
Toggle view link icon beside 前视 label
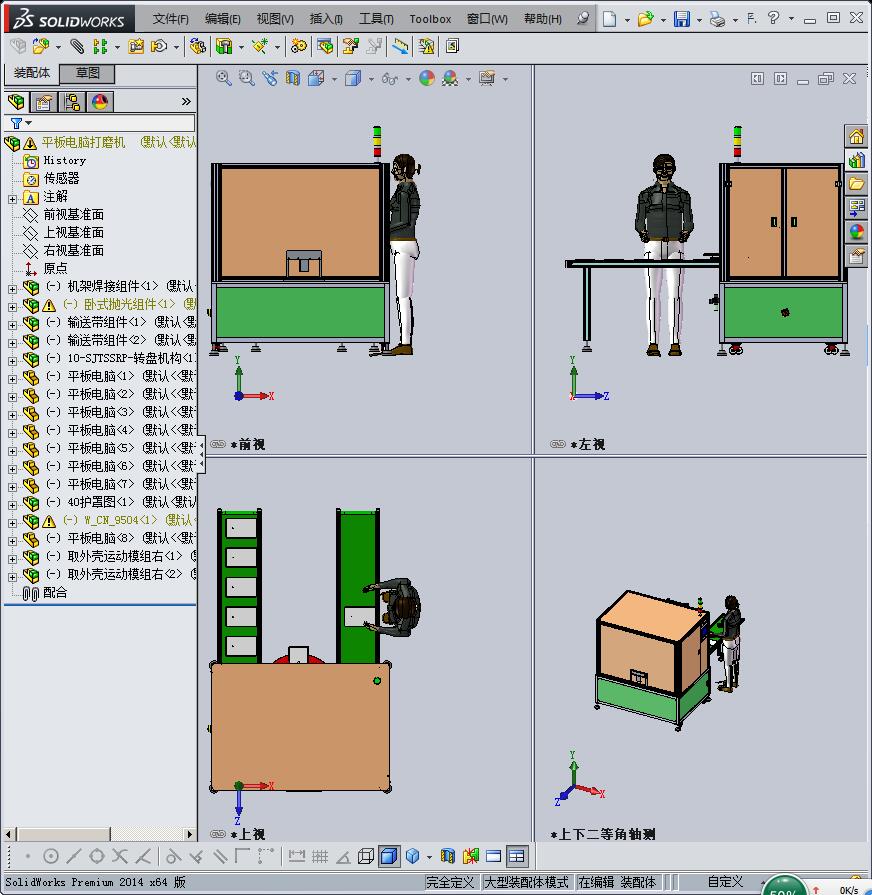point(218,444)
